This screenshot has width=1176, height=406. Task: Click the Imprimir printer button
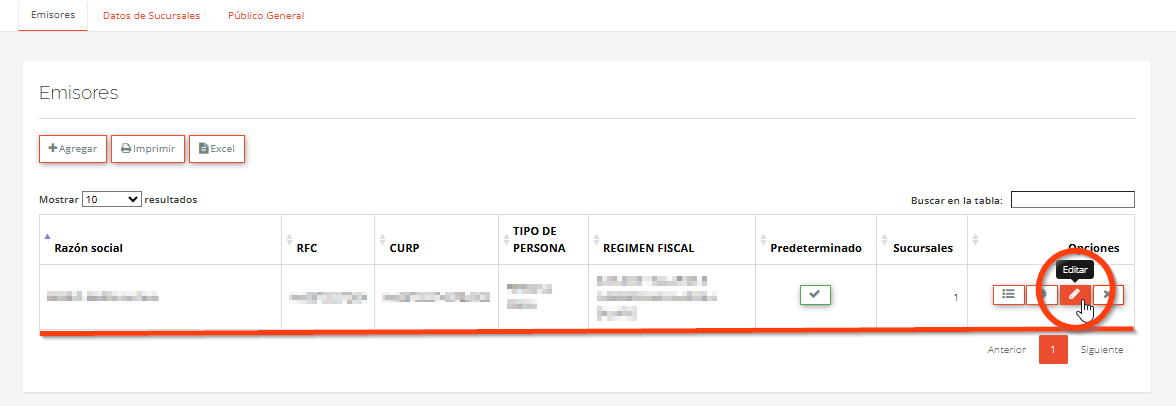(x=148, y=149)
